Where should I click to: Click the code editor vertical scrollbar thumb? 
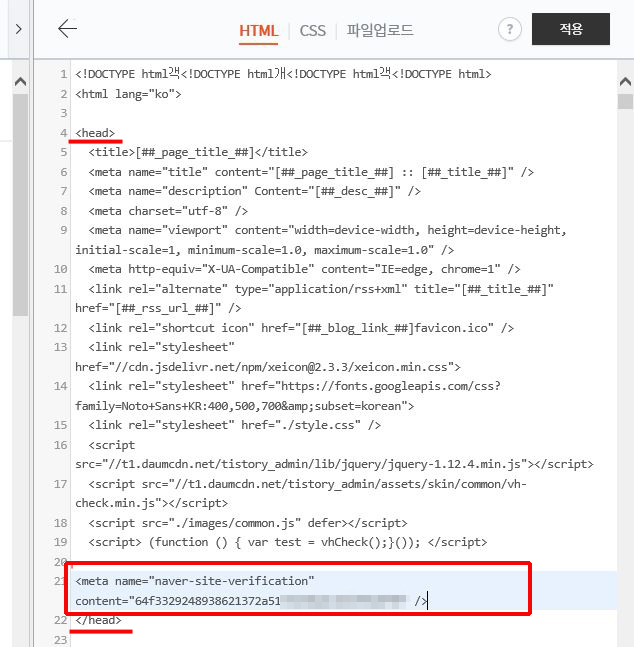click(625, 102)
